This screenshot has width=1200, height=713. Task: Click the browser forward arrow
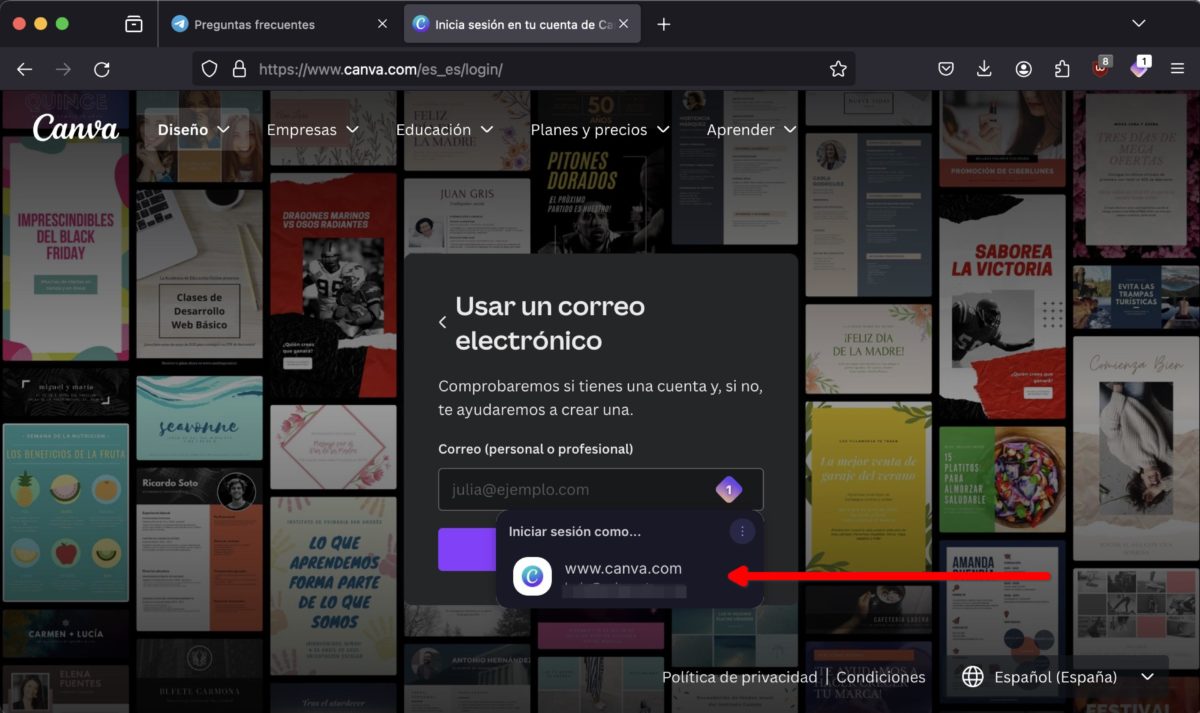pos(63,69)
